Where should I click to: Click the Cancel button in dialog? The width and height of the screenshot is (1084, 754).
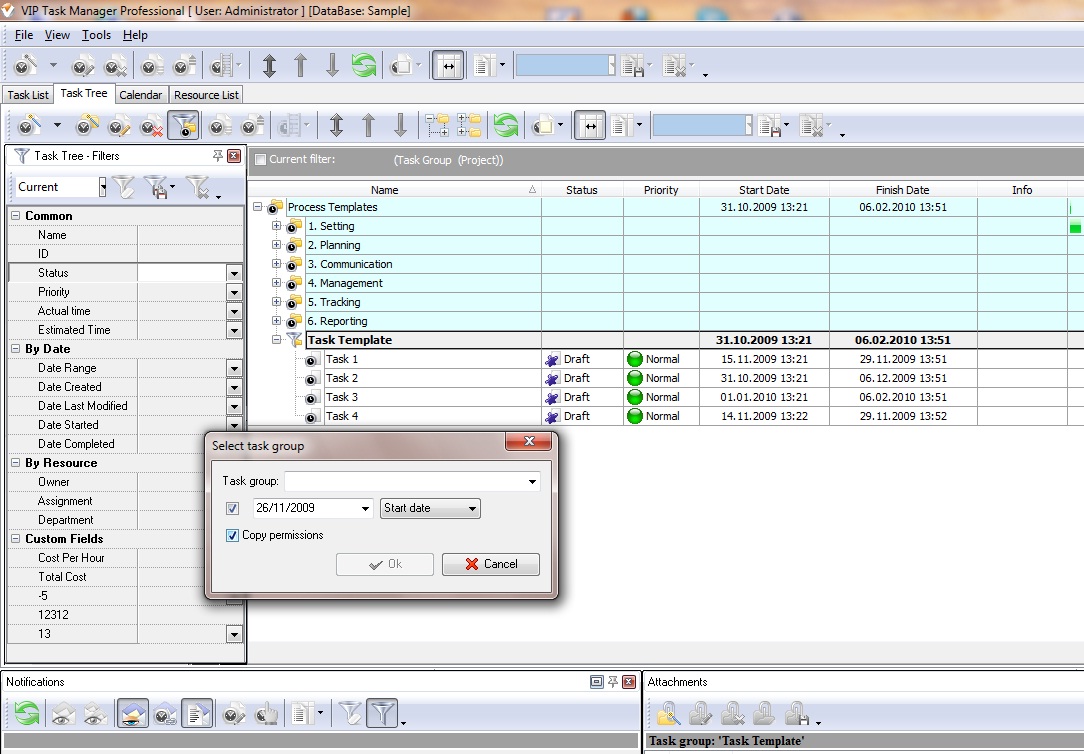tap(490, 564)
